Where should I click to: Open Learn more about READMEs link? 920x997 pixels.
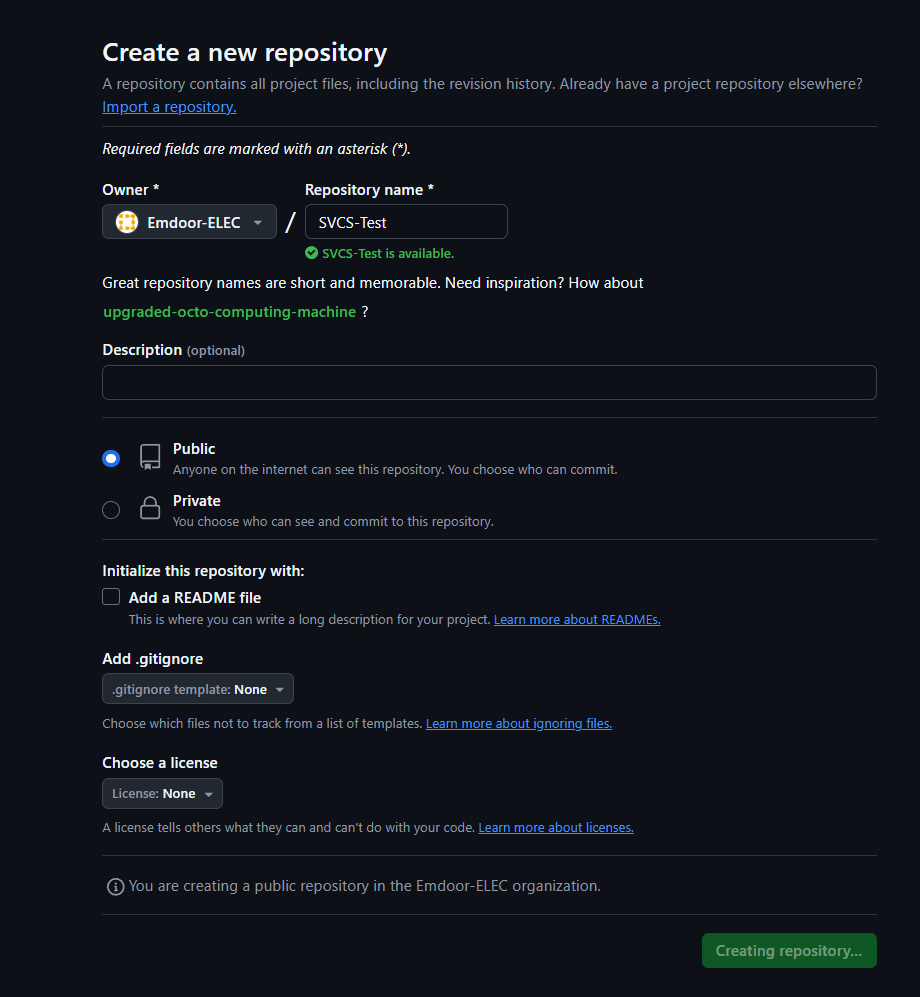tap(577, 620)
